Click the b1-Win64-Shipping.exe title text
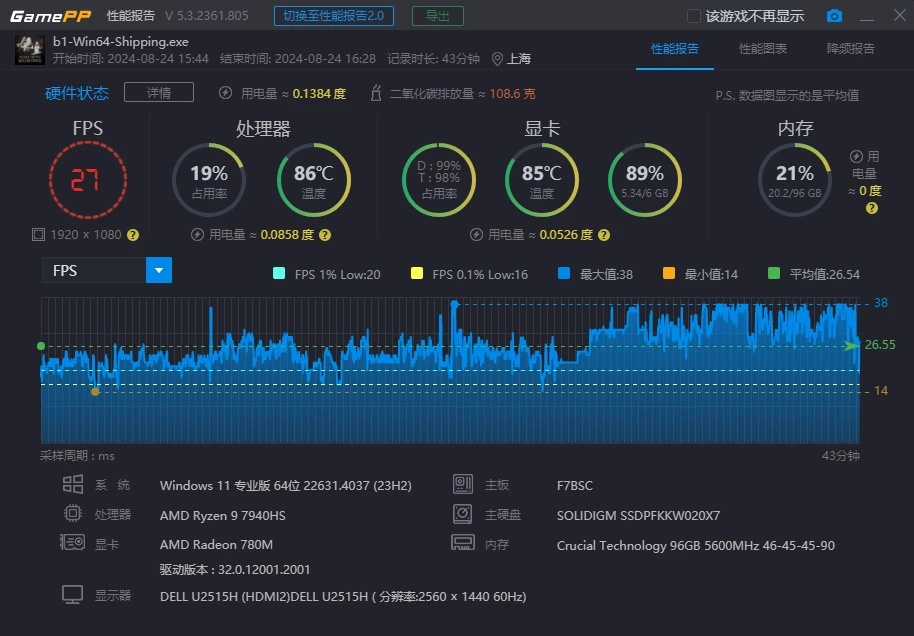 121,42
